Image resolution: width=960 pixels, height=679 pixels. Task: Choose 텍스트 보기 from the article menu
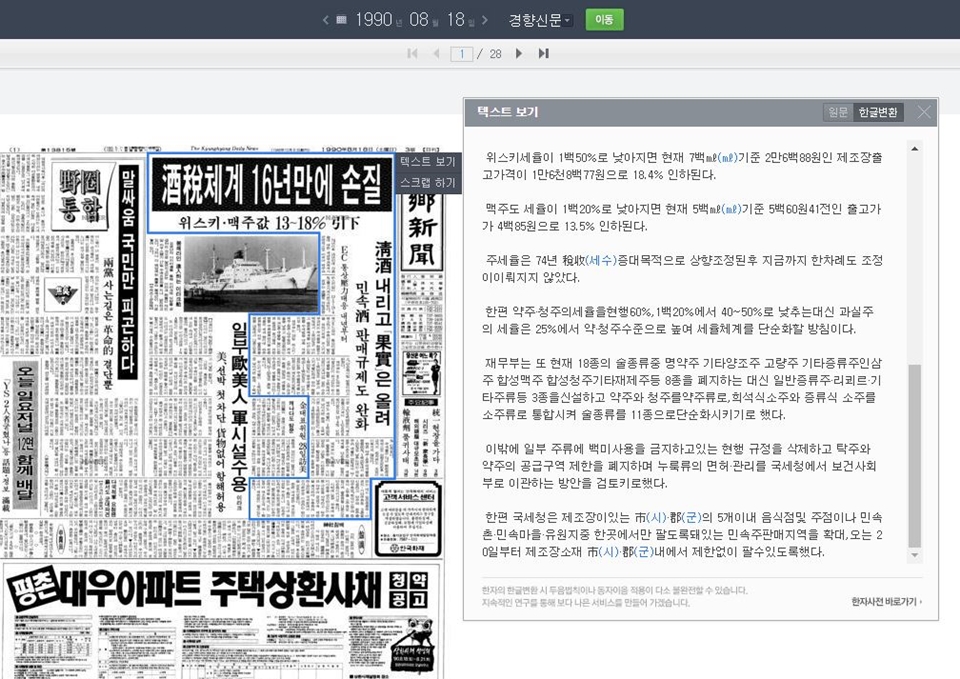click(x=429, y=163)
